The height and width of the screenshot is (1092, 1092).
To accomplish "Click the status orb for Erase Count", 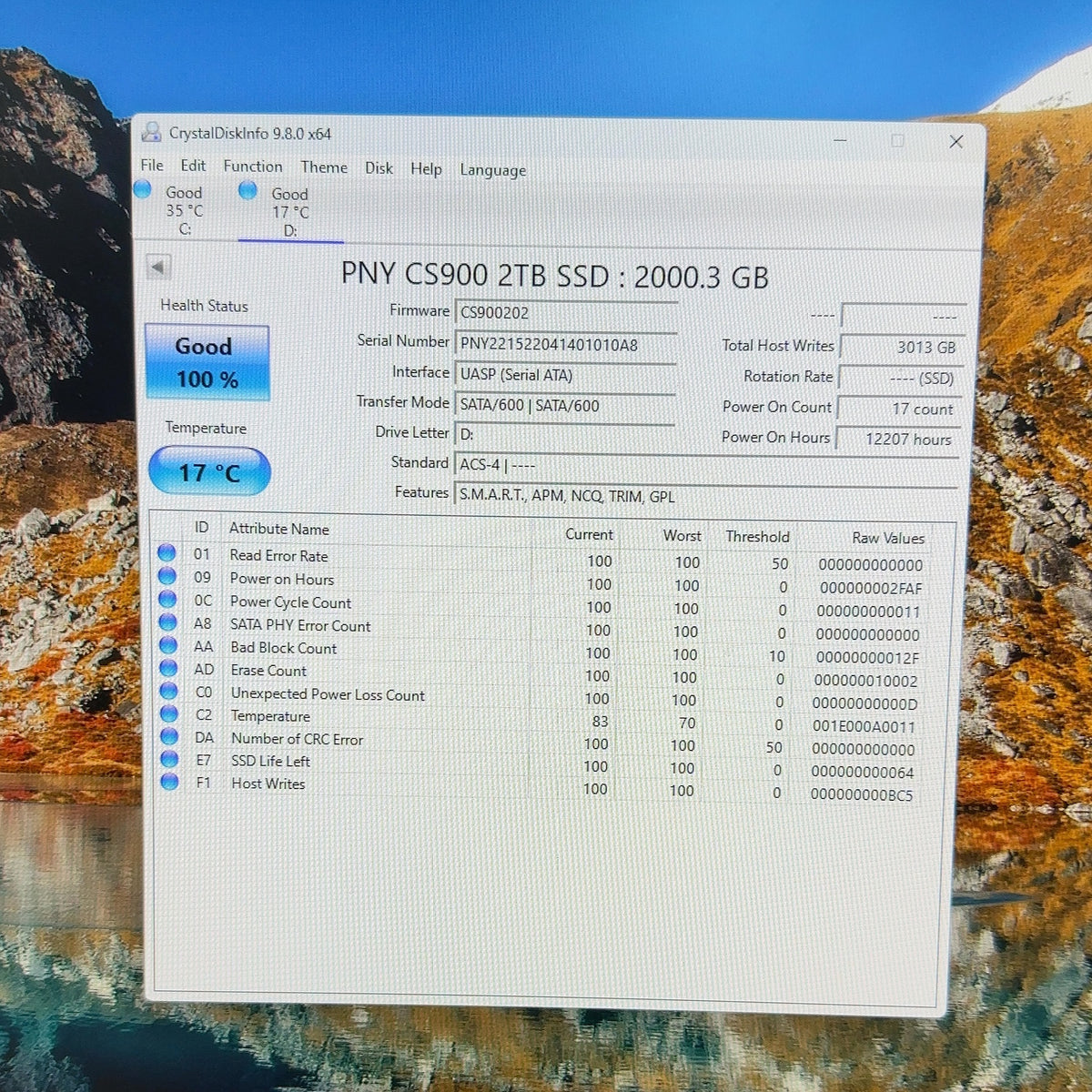I will 168,668.
